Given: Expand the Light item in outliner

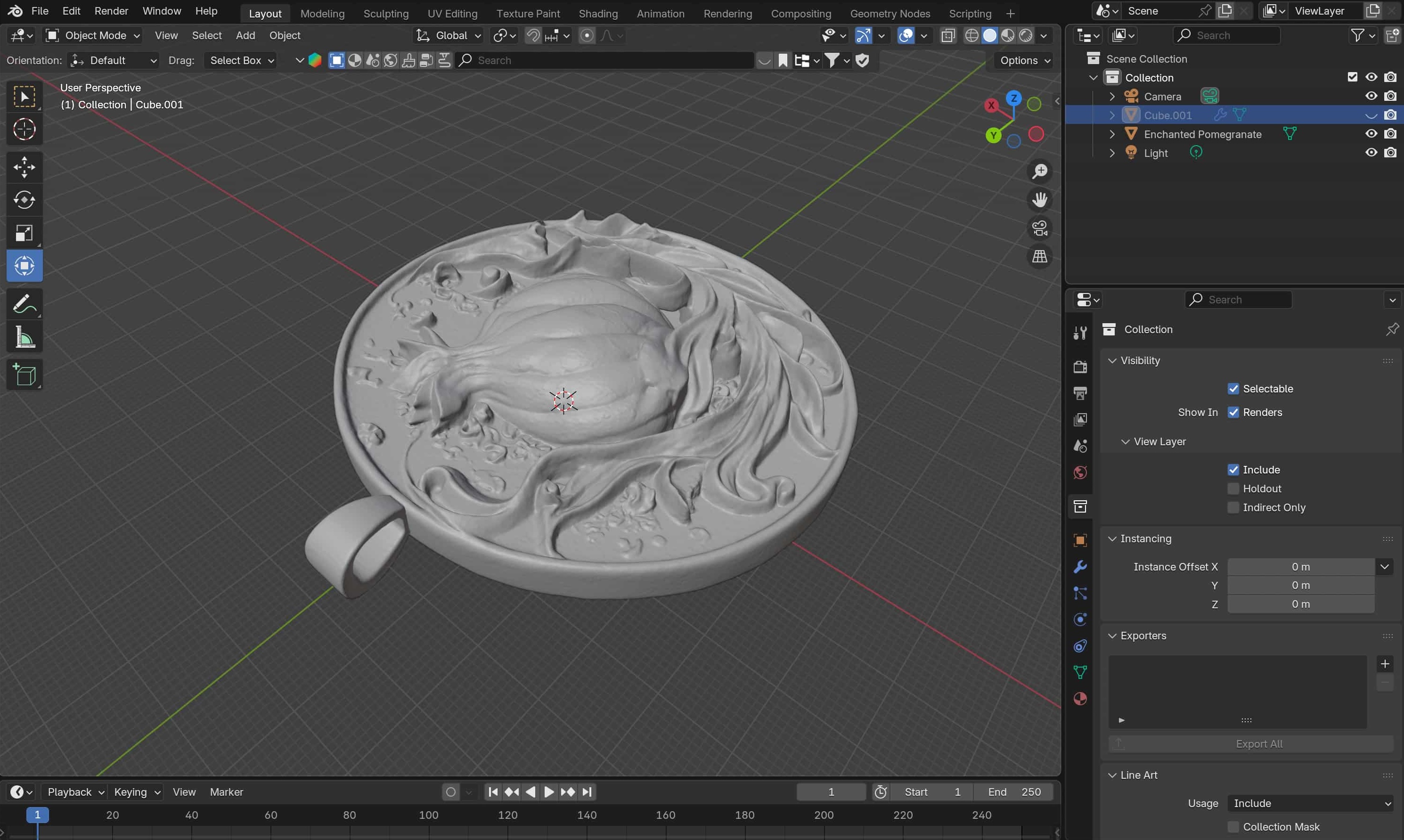Looking at the screenshot, I should [x=1112, y=153].
